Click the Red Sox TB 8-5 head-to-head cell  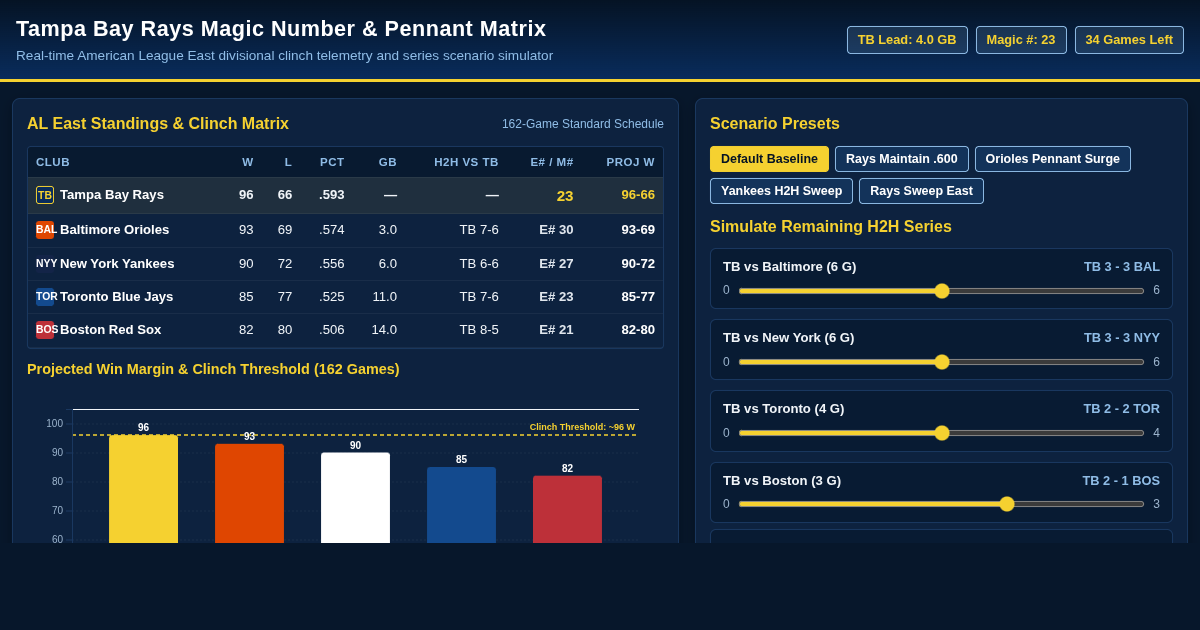479,330
